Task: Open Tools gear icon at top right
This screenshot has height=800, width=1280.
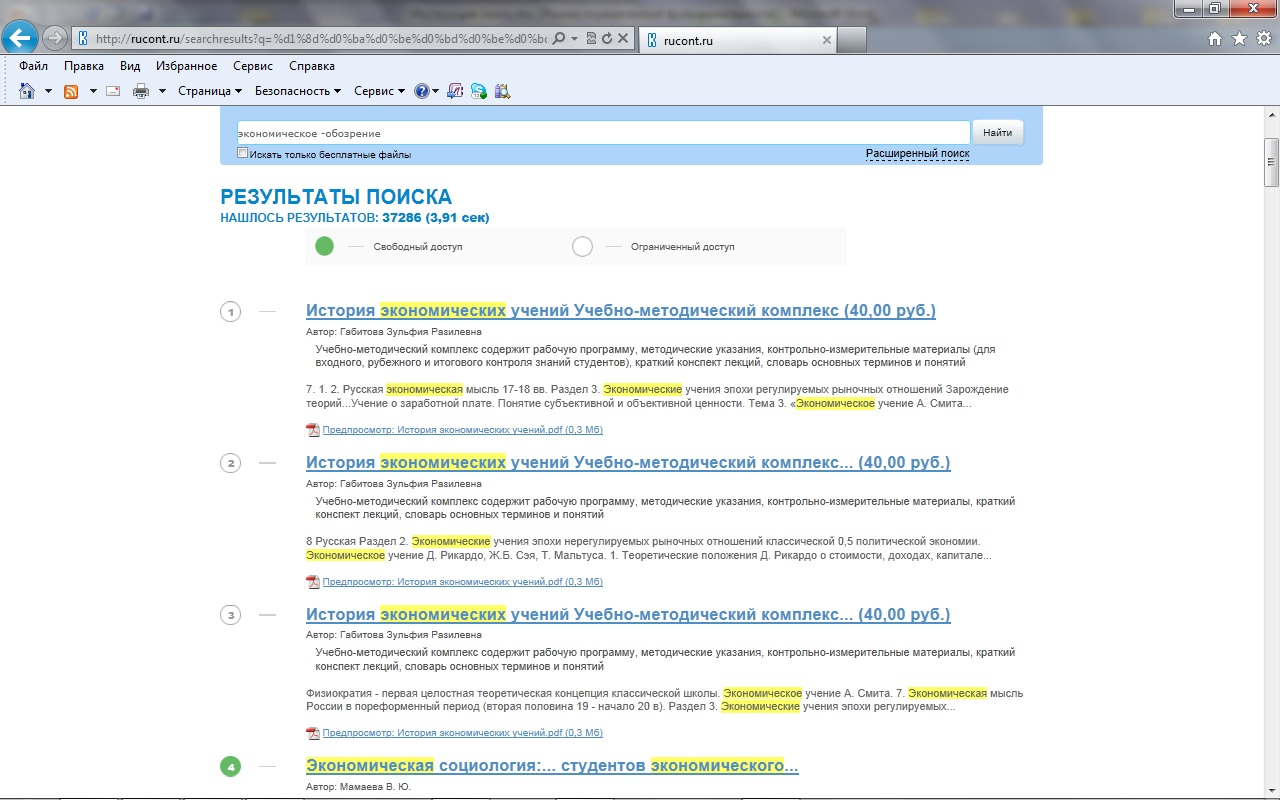Action: (1263, 39)
